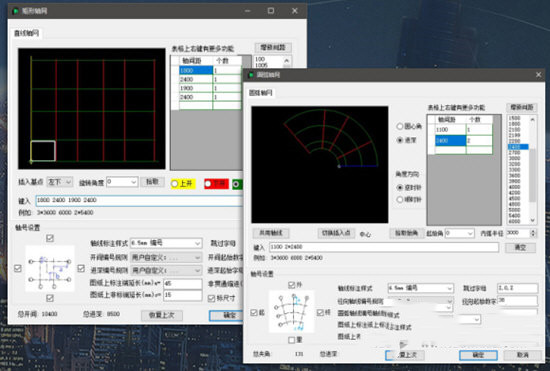Click 确定 in the arc grid window
This screenshot has width=550, height=371.
478,355
